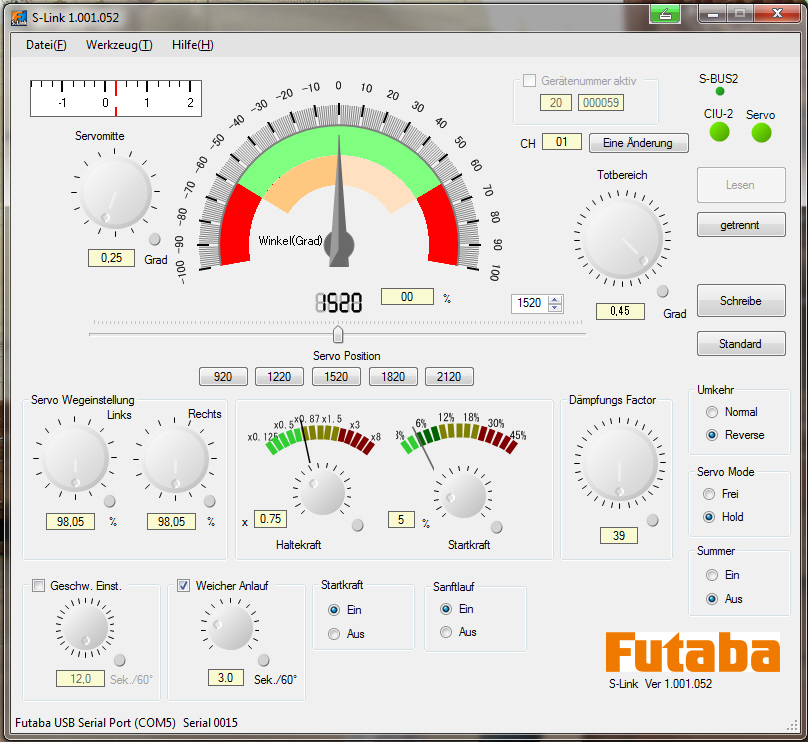Select Ein under Sanftlauf
808x742 pixels.
[x=446, y=609]
